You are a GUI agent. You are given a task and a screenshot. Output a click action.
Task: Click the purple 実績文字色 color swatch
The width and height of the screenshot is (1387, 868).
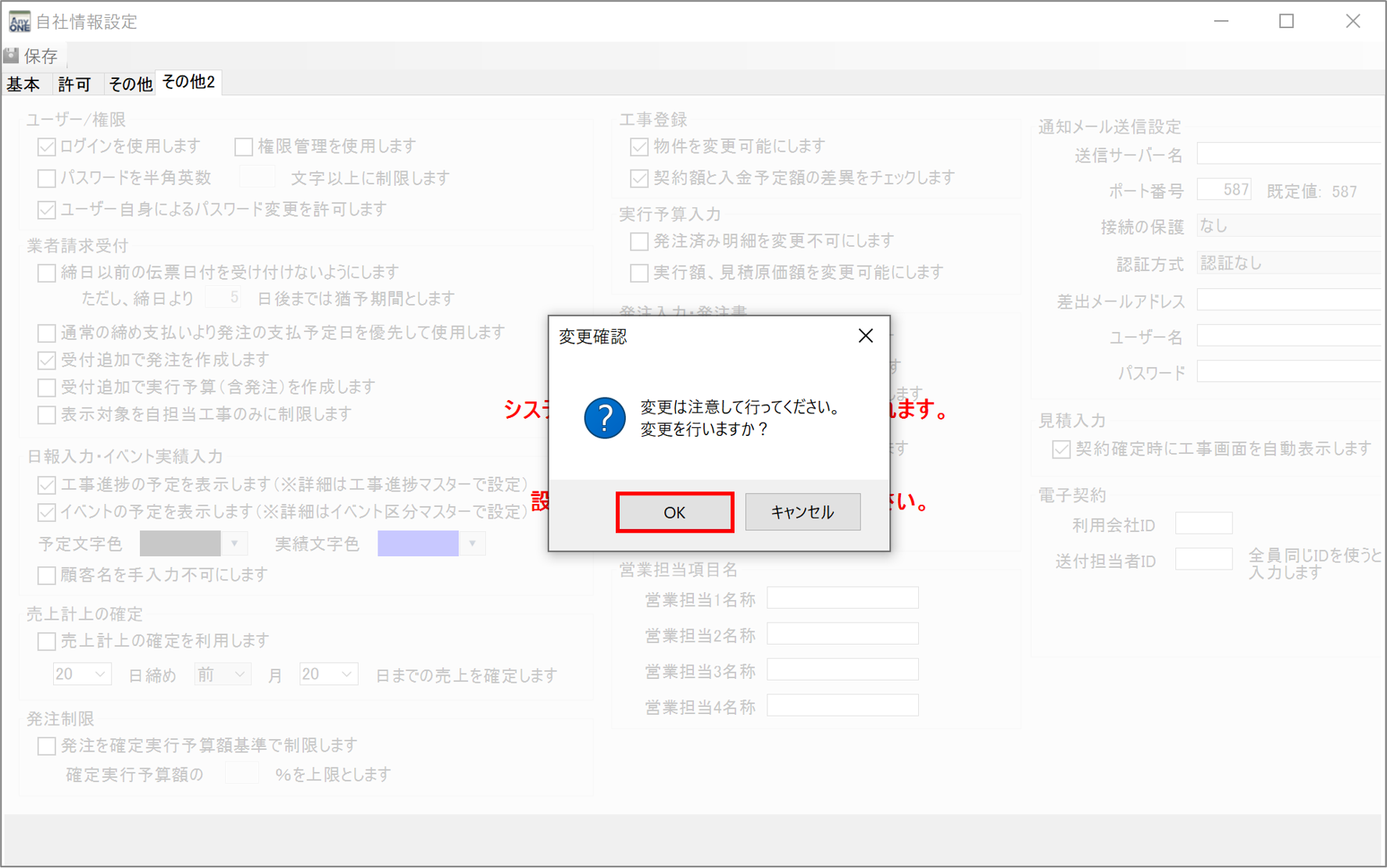[x=418, y=544]
